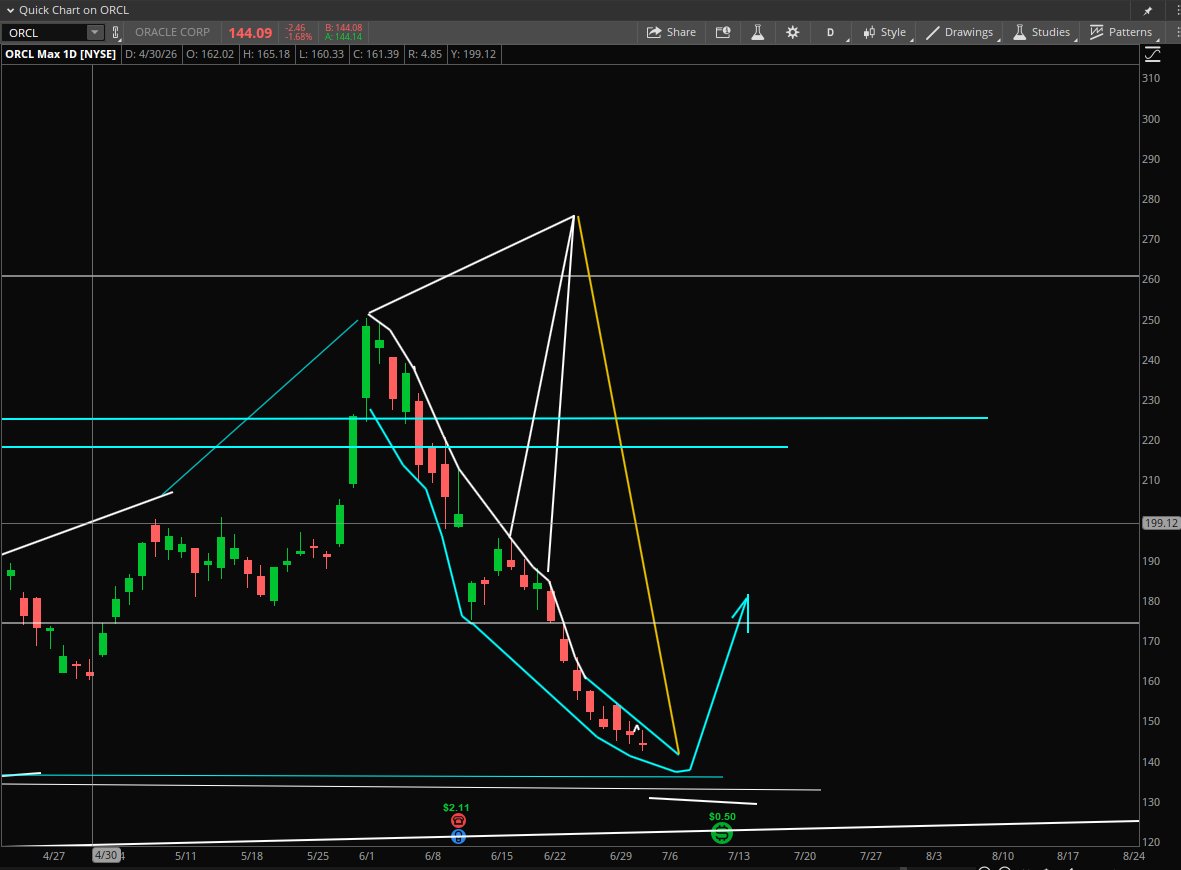Click the last price 144.09
This screenshot has height=870, width=1181.
[x=250, y=33]
